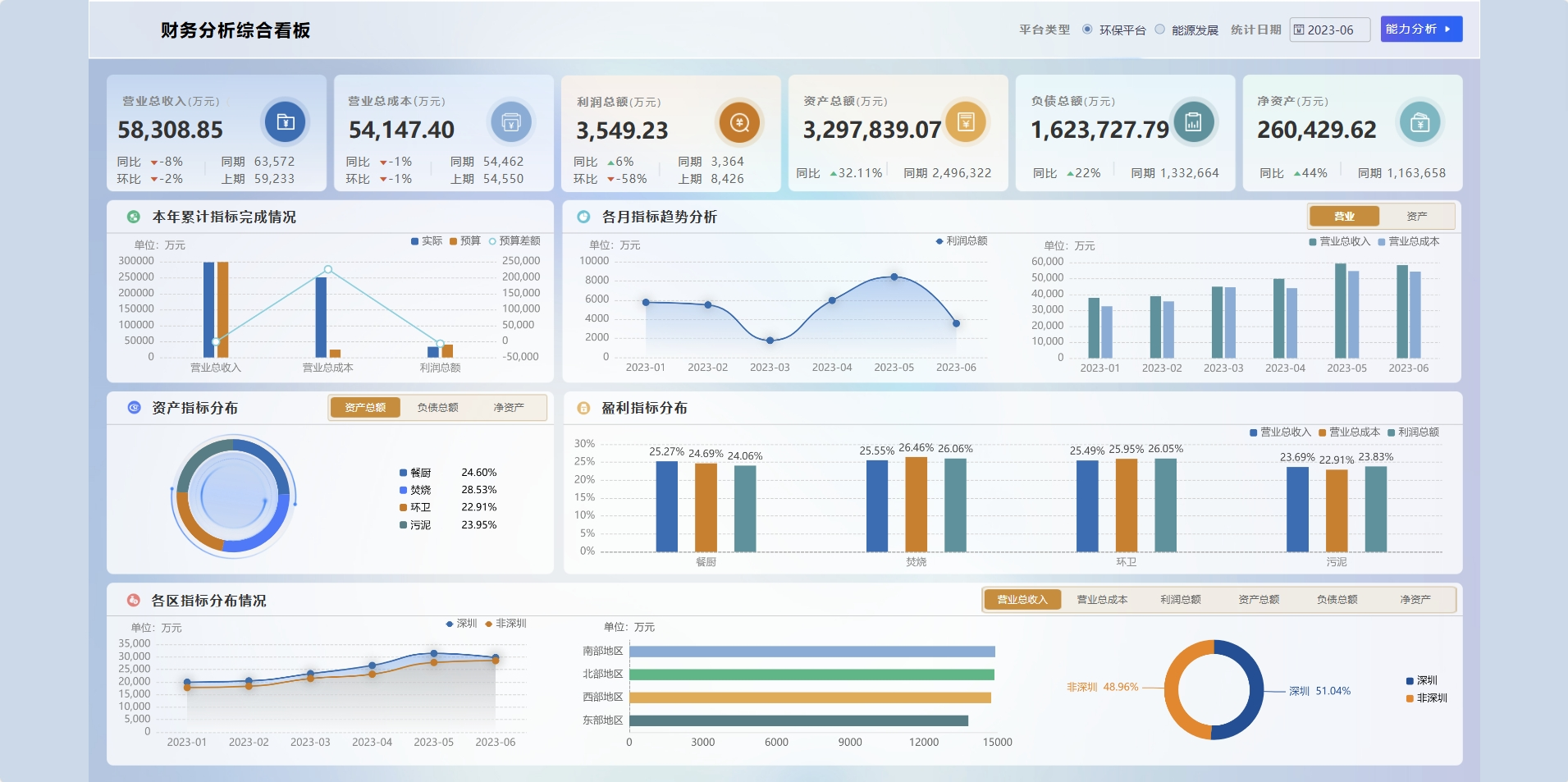Click the total assets value 3,297,839.07
Screen dimensions: 1568x782
[872, 130]
